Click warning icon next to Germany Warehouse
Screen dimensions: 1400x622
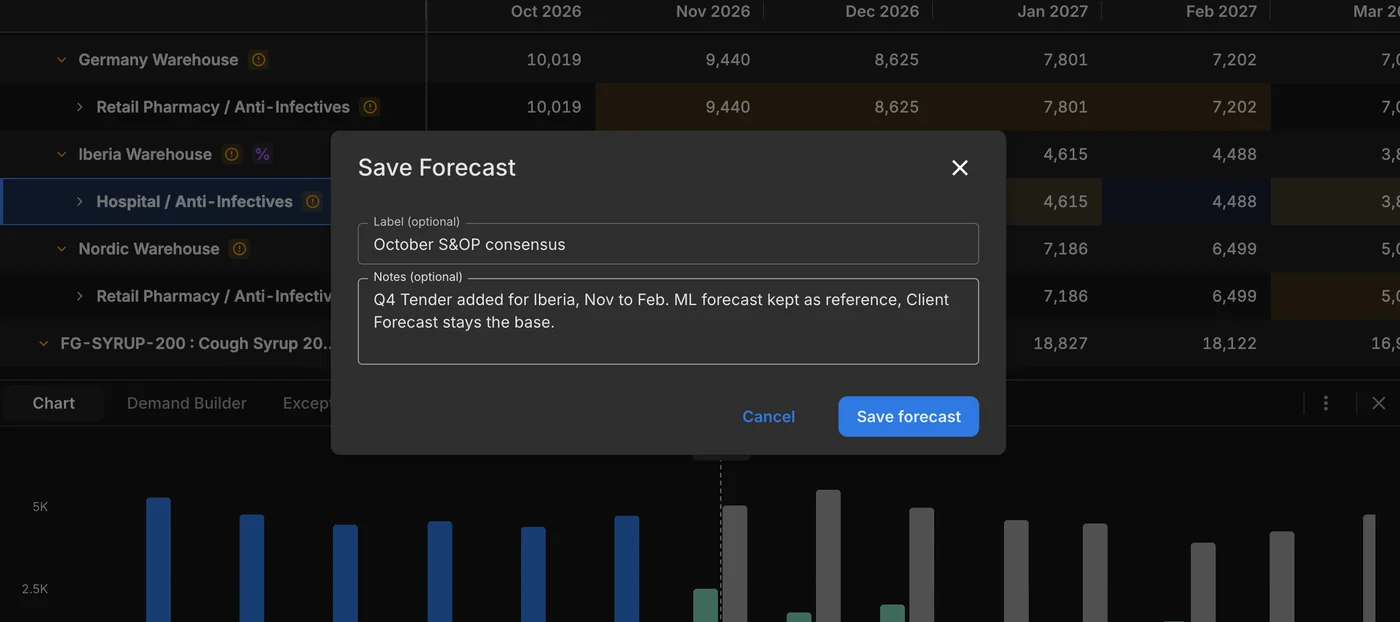[258, 60]
